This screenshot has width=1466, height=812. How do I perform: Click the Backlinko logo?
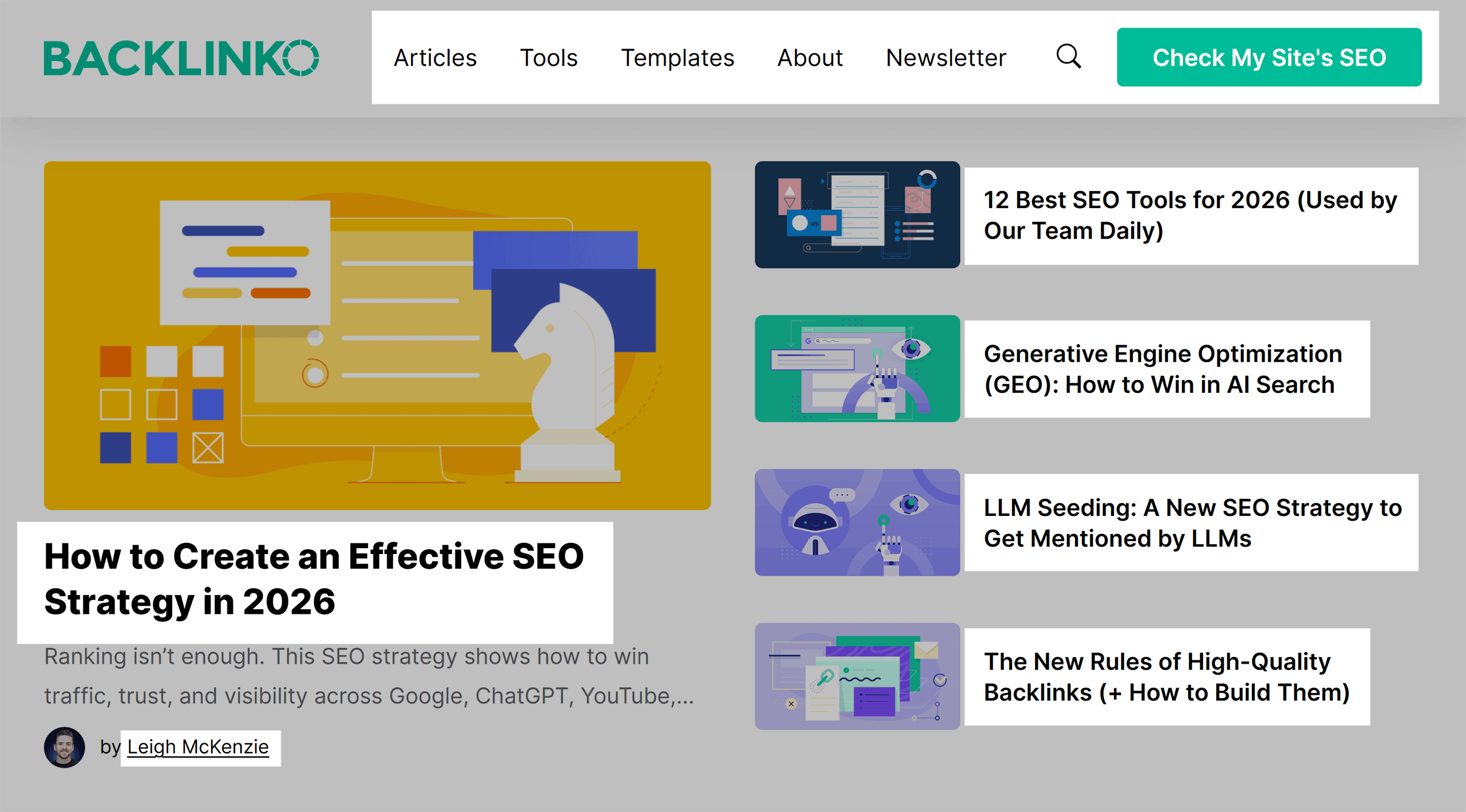click(x=181, y=58)
